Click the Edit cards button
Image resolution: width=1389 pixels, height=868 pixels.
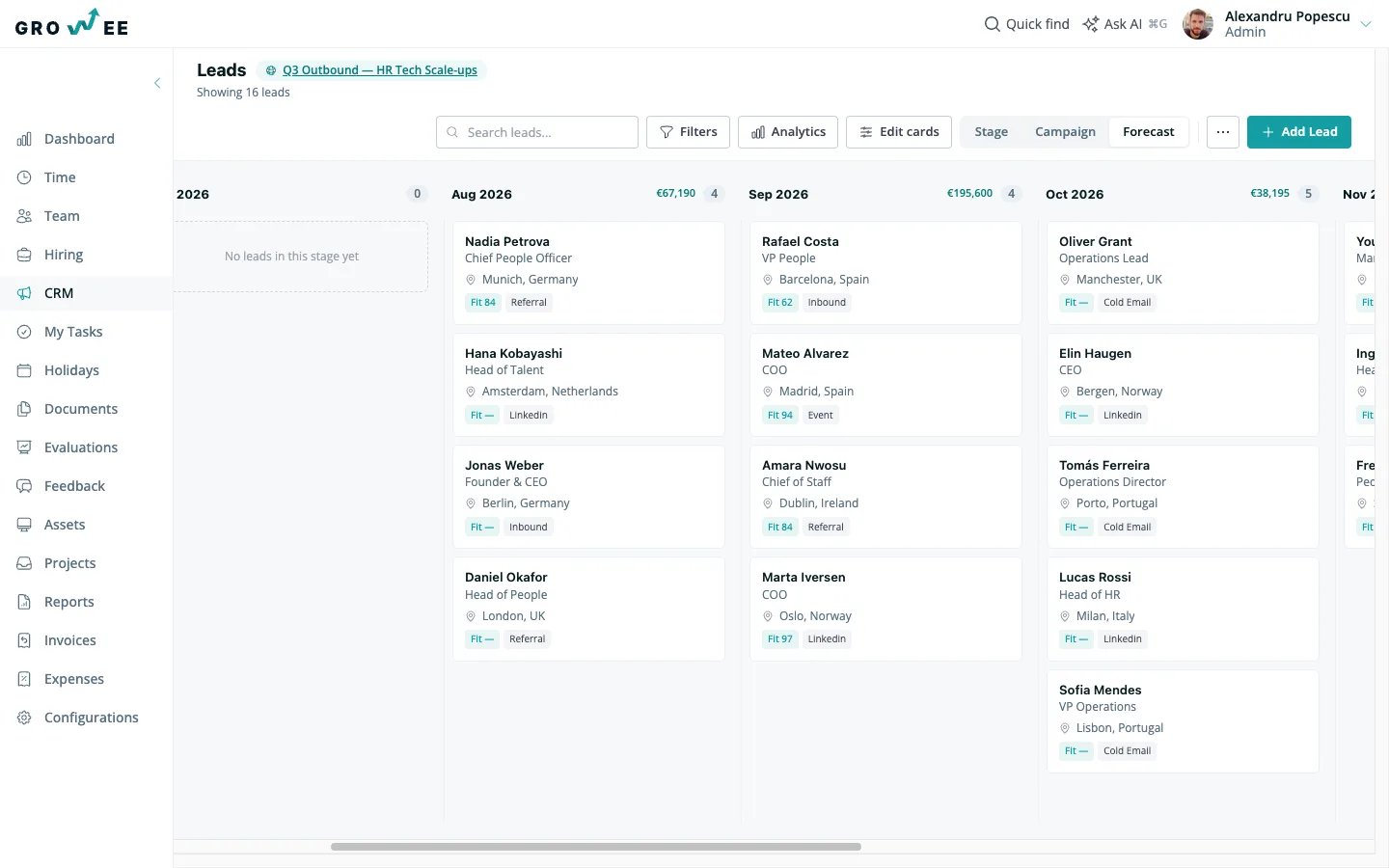[x=899, y=132]
